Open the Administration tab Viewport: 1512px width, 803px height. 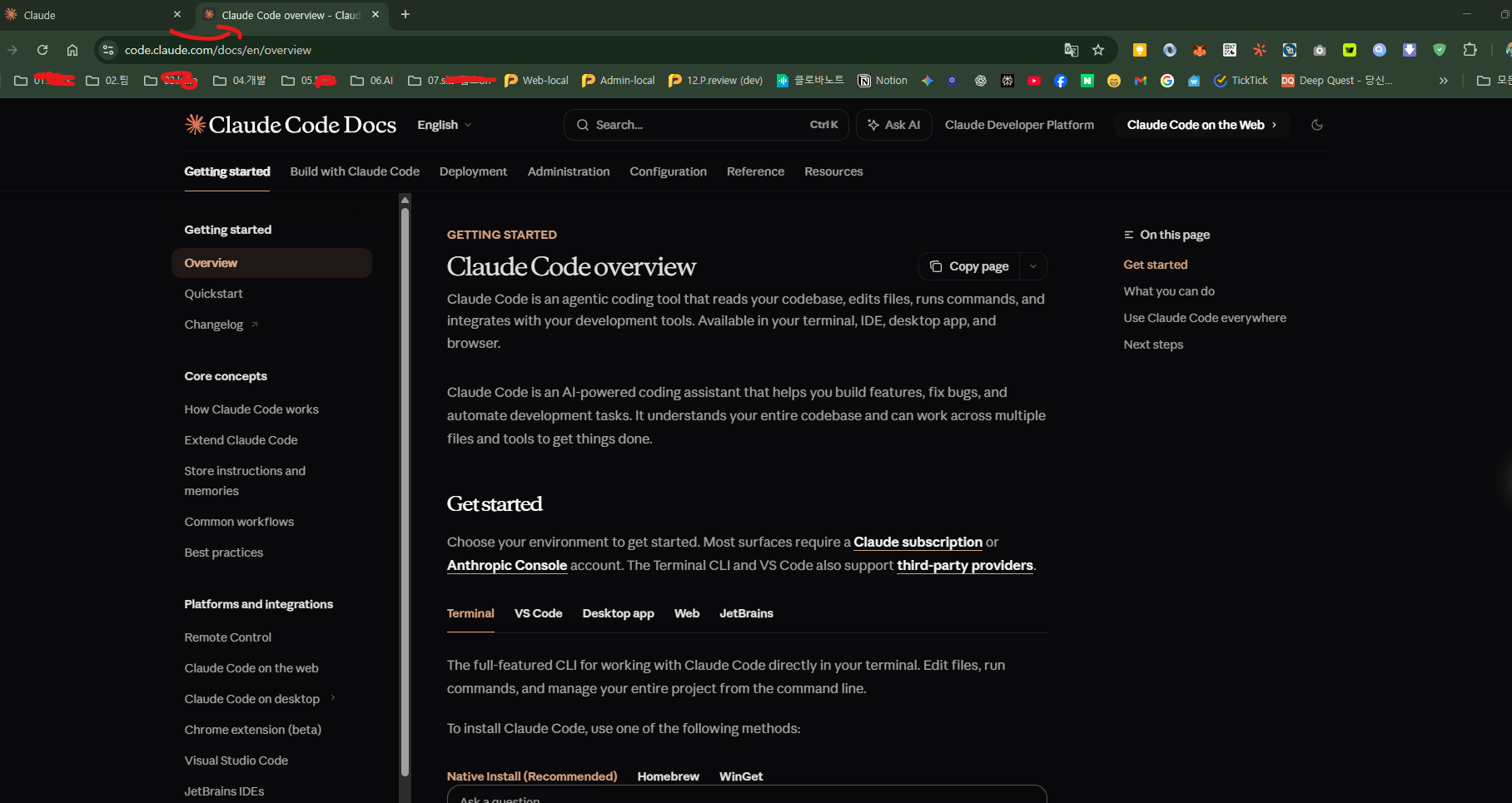[569, 171]
